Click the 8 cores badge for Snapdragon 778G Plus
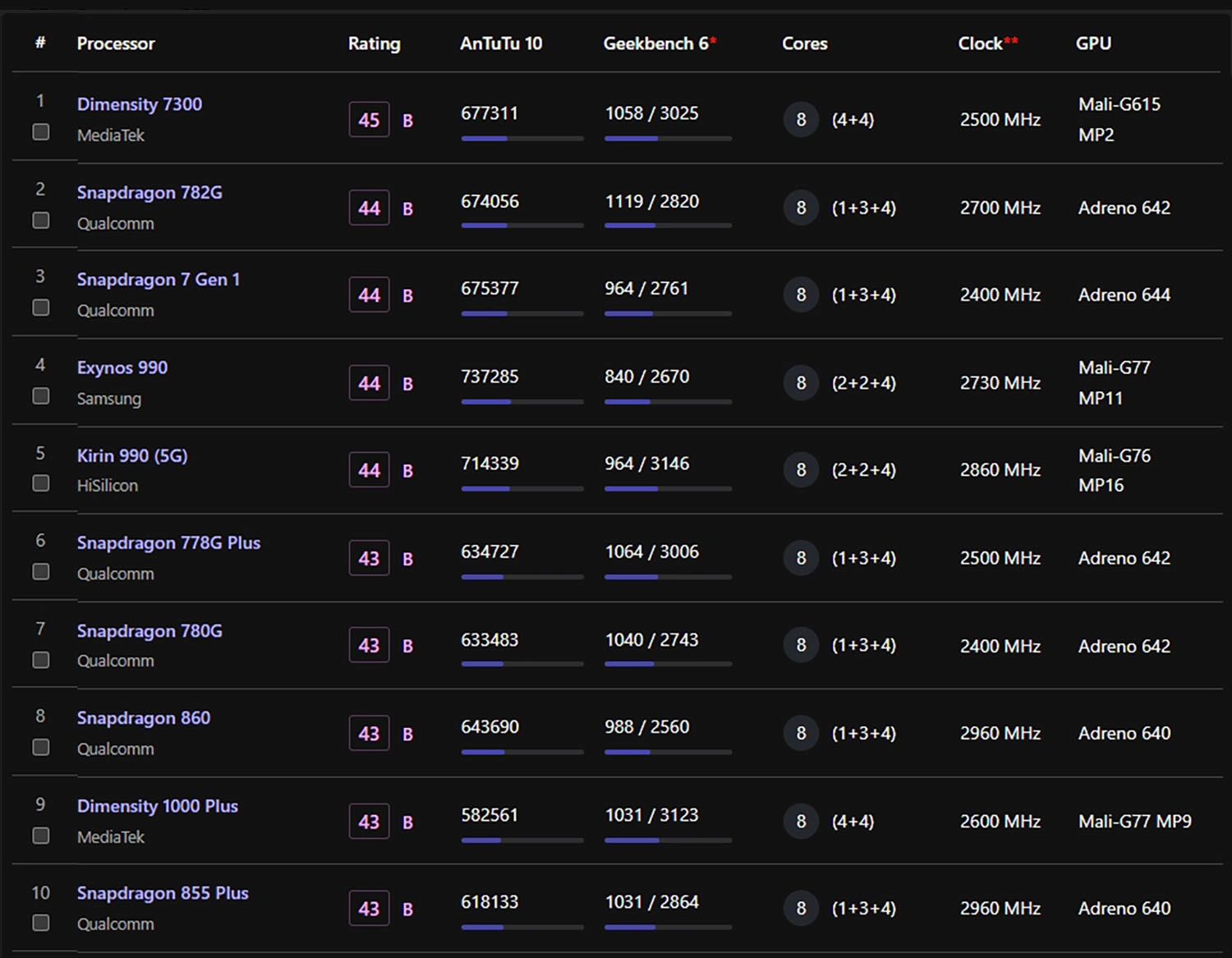Image resolution: width=1232 pixels, height=958 pixels. 801,558
